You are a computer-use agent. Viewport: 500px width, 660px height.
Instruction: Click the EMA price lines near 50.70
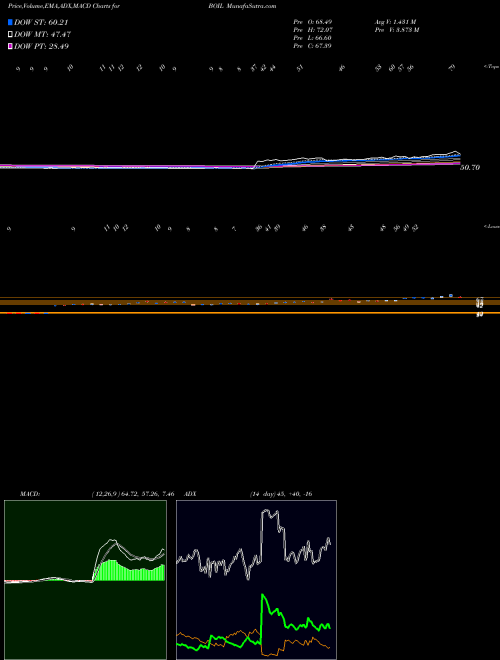[231, 162]
